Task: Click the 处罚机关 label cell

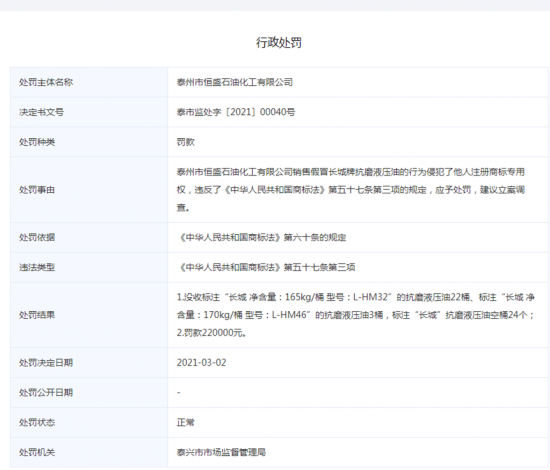Action: coord(89,452)
